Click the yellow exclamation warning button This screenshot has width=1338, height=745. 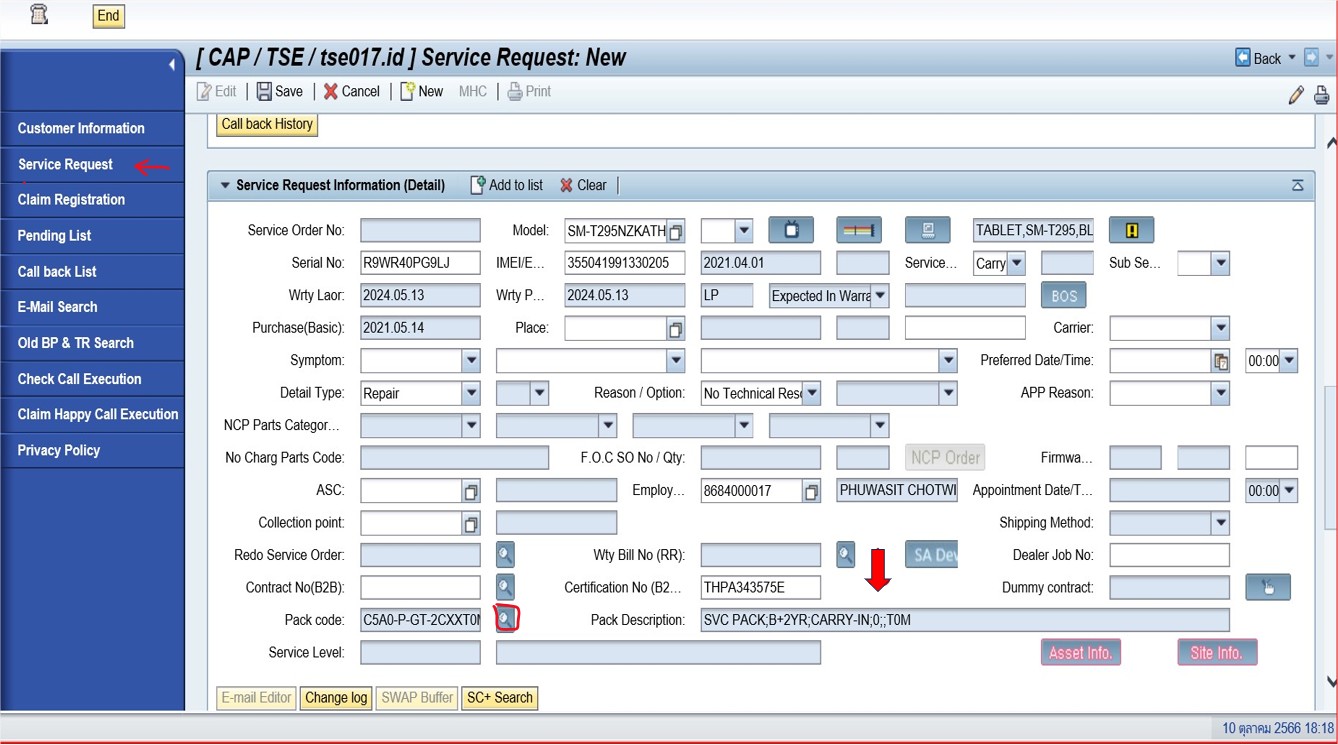tap(1131, 230)
